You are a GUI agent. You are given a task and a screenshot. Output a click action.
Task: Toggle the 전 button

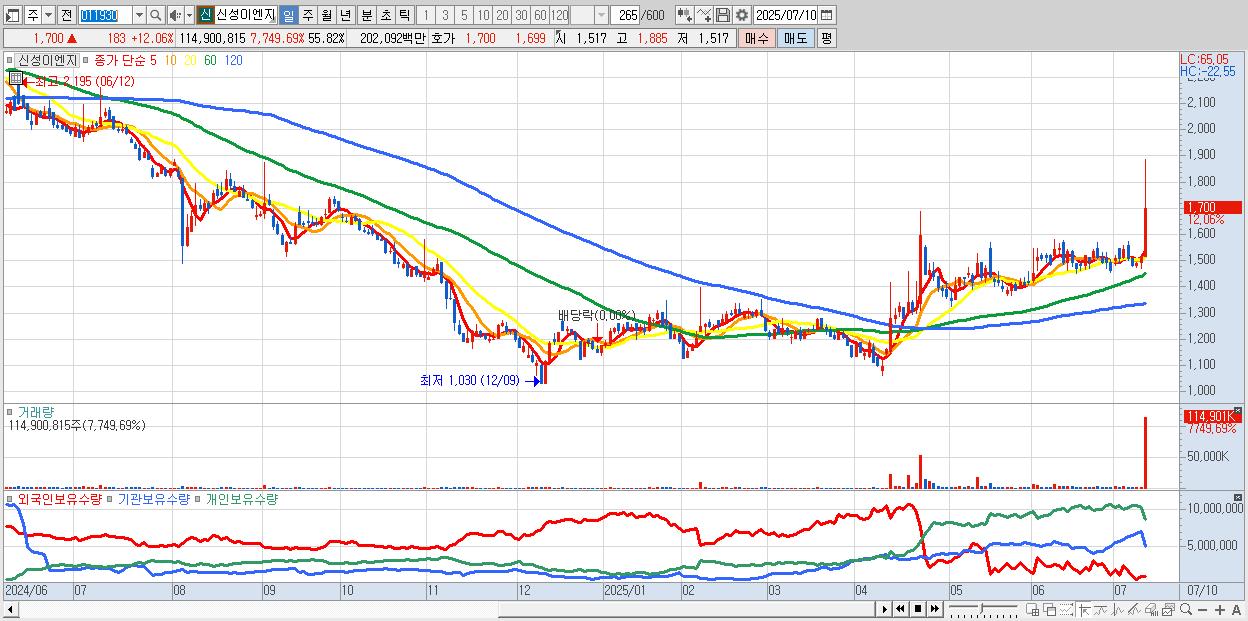(x=66, y=15)
